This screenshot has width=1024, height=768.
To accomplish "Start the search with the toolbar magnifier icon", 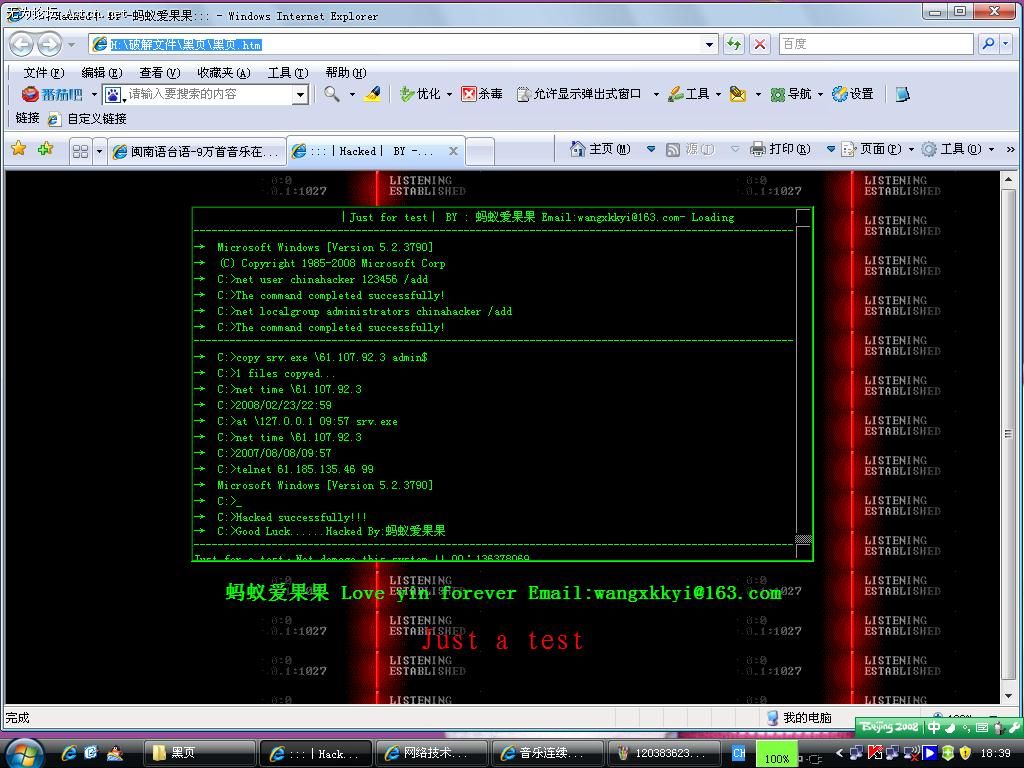I will point(332,94).
